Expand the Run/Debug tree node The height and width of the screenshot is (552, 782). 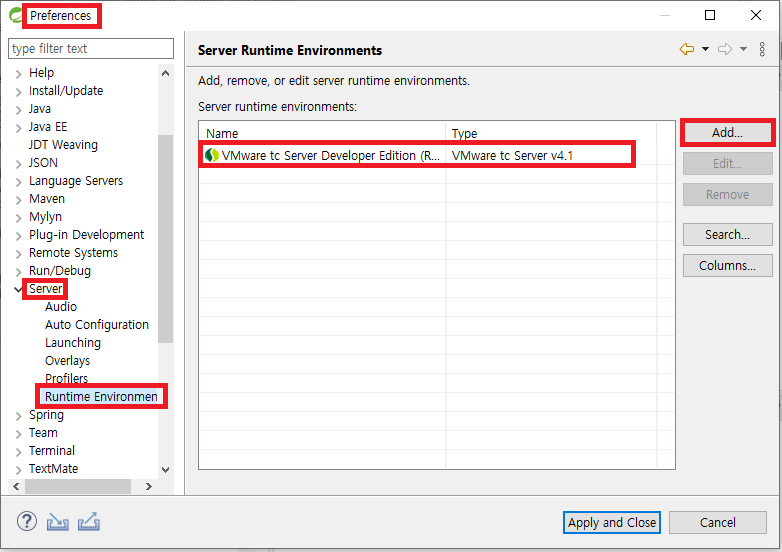pos(18,272)
